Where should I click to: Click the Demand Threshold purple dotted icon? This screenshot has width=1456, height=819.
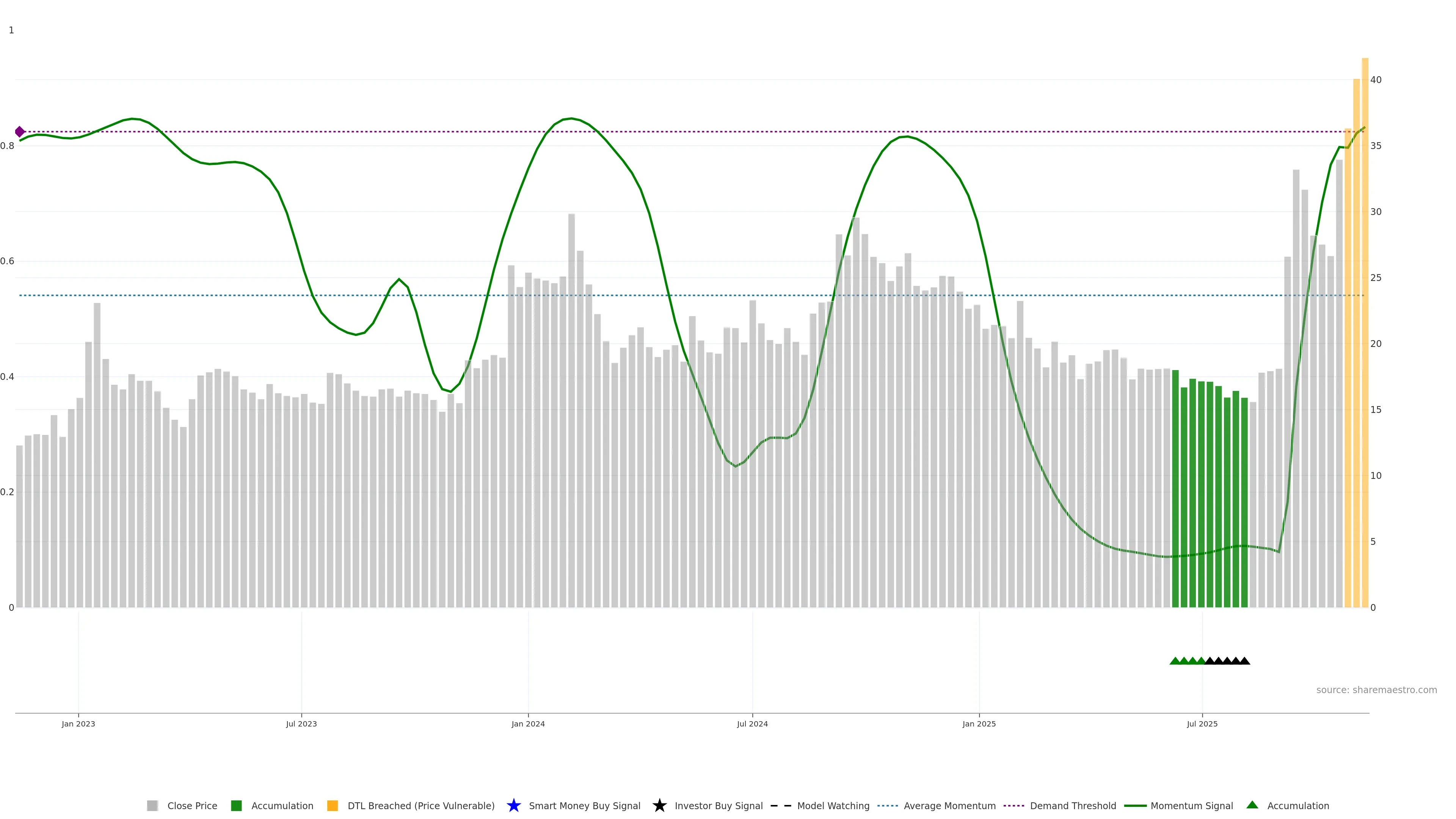(1014, 805)
